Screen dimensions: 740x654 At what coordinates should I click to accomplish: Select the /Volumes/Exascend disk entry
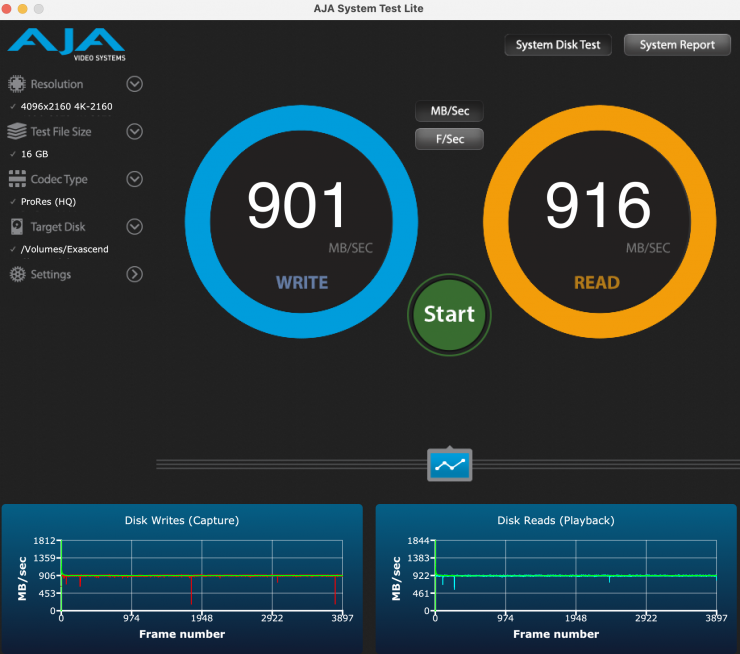[x=64, y=249]
